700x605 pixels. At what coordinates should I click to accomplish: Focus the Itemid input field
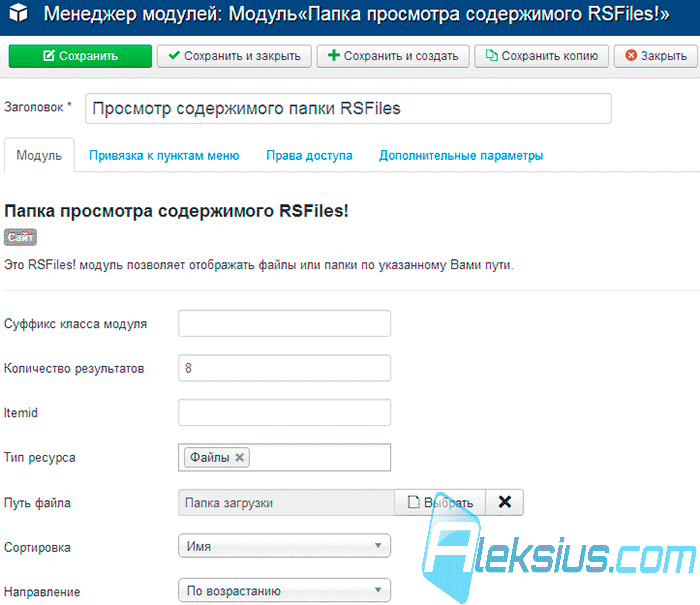284,413
